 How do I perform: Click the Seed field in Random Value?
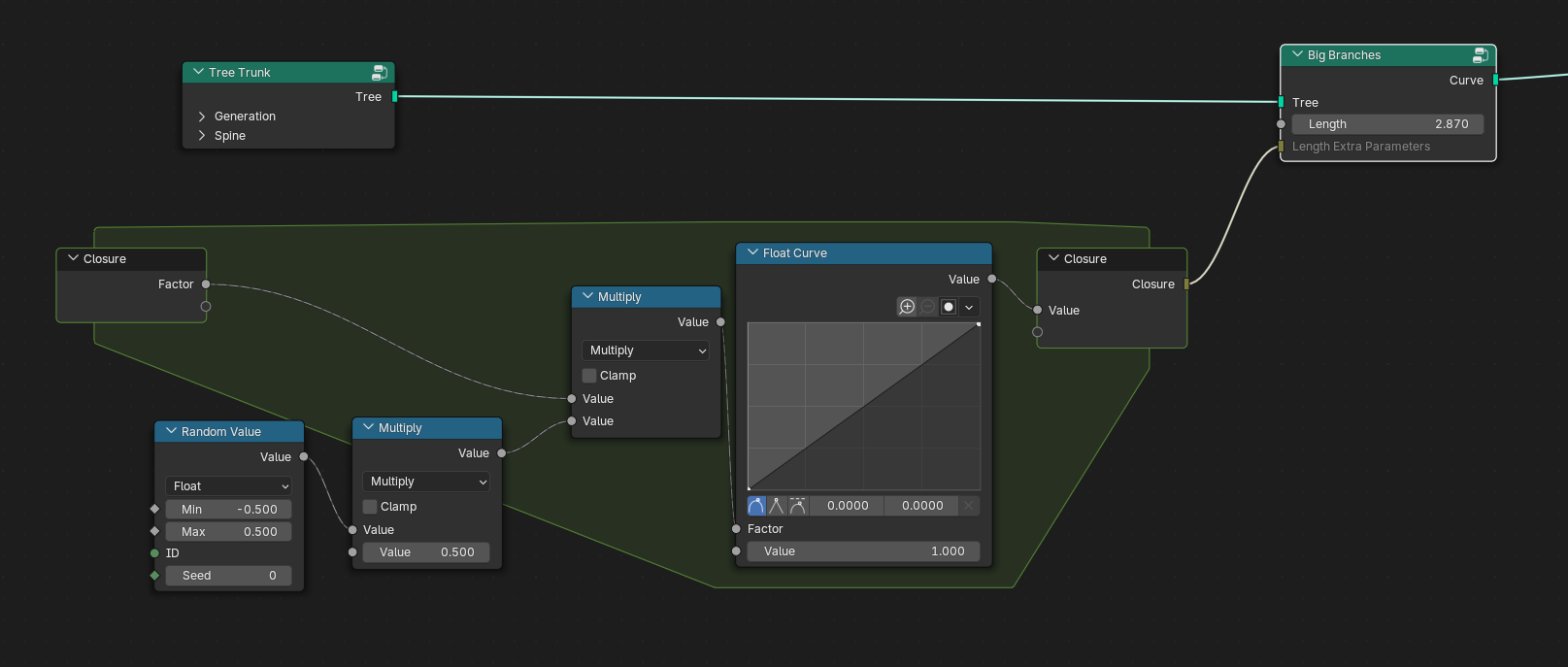229,576
